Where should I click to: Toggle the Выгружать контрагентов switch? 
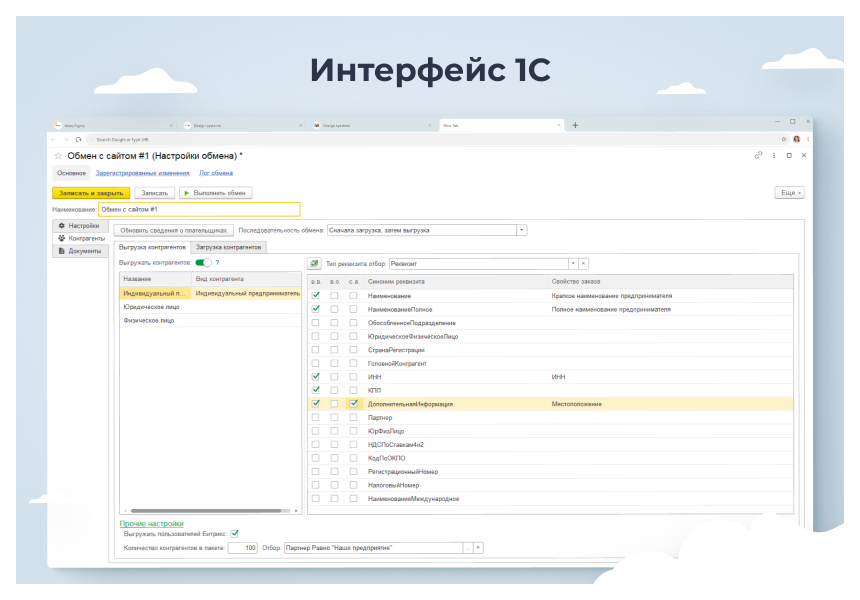pyautogui.click(x=202, y=262)
